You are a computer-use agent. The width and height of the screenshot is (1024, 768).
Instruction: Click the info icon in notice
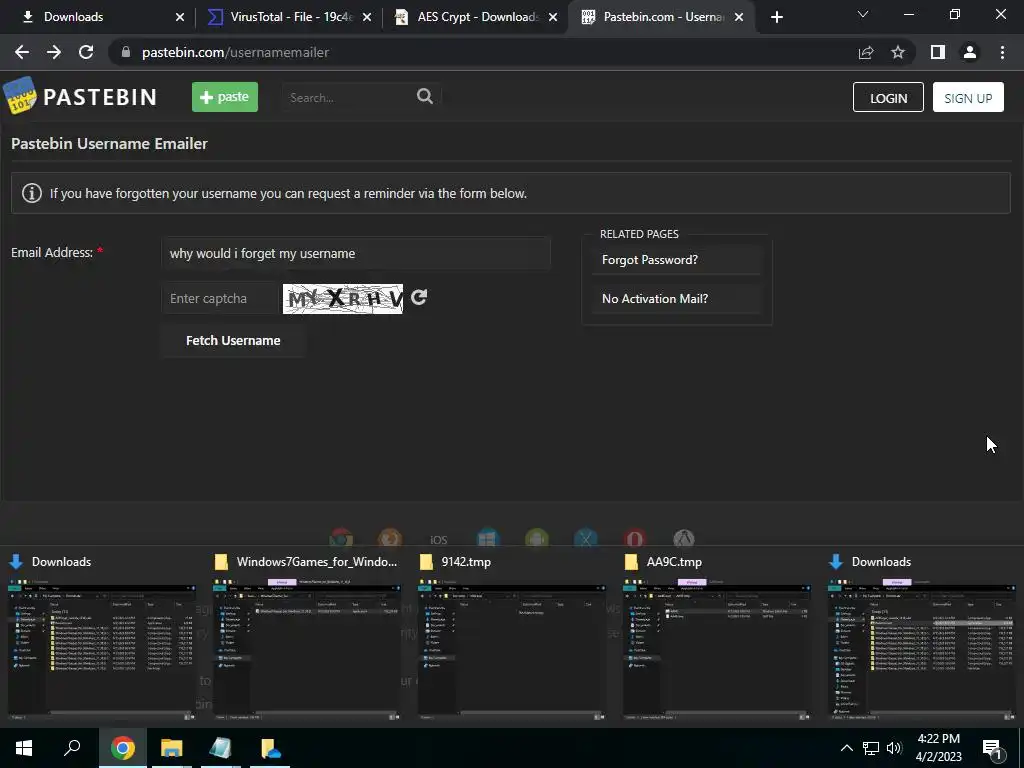pos(31,193)
